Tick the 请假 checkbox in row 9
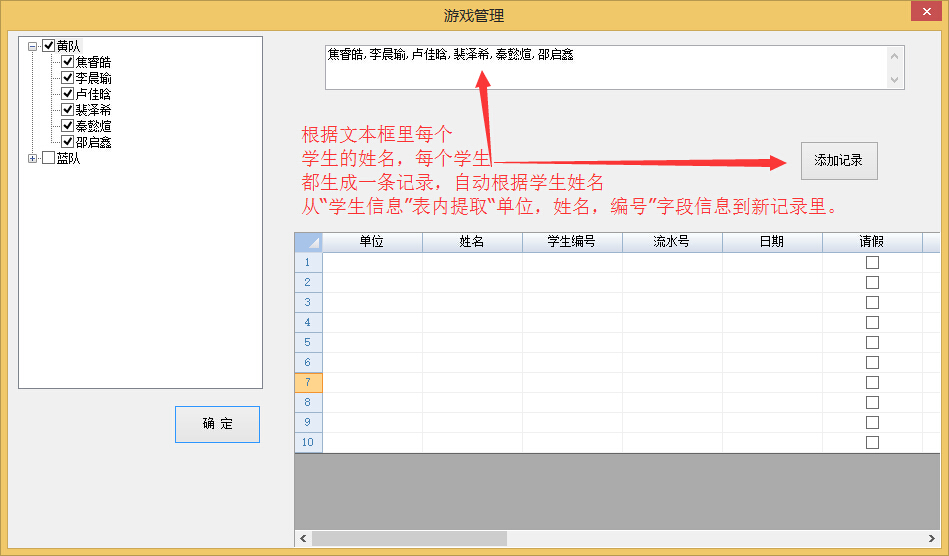This screenshot has width=949, height=556. pyautogui.click(x=872, y=422)
